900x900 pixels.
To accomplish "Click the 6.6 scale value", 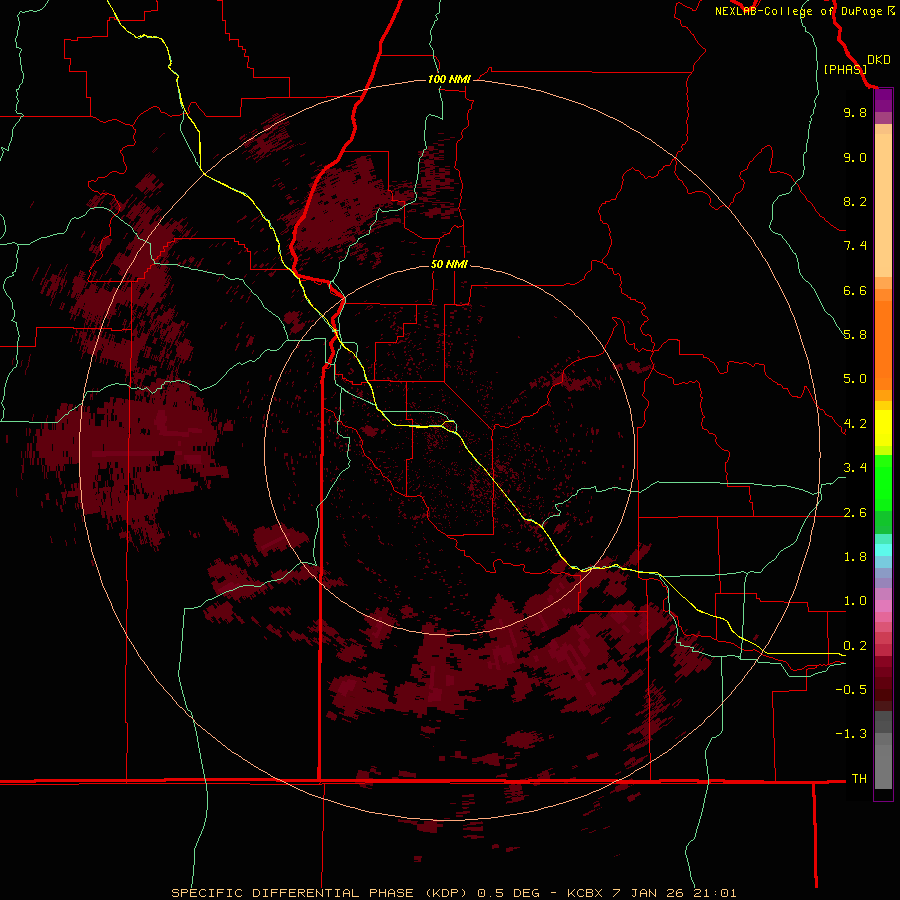I will [x=855, y=290].
